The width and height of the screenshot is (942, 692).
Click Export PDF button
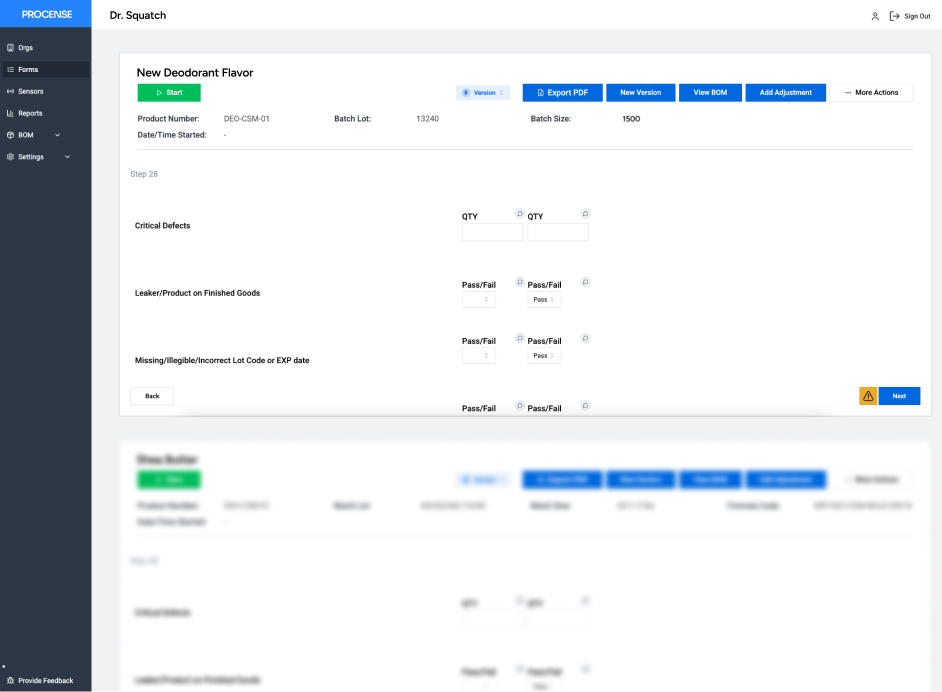click(562, 93)
